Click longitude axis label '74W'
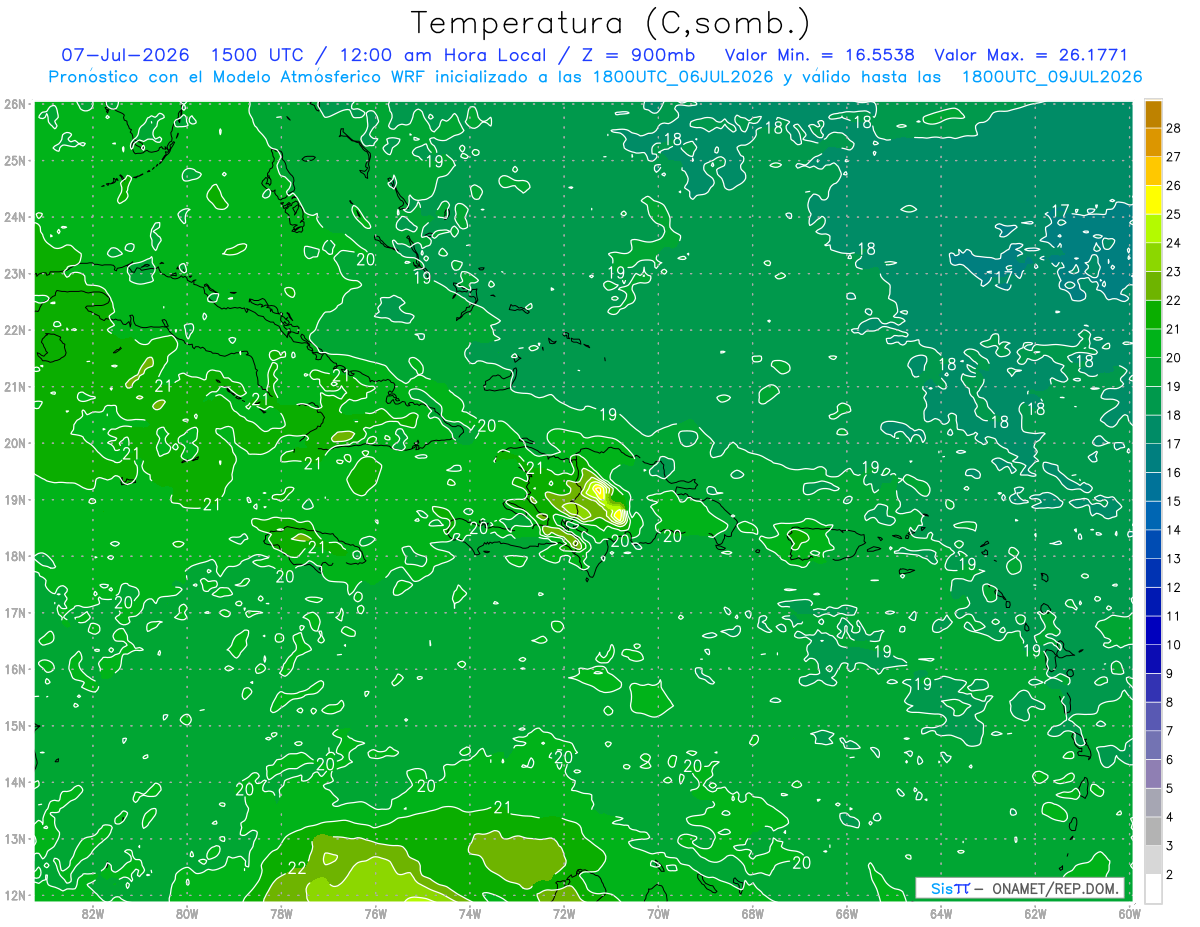 tap(470, 913)
